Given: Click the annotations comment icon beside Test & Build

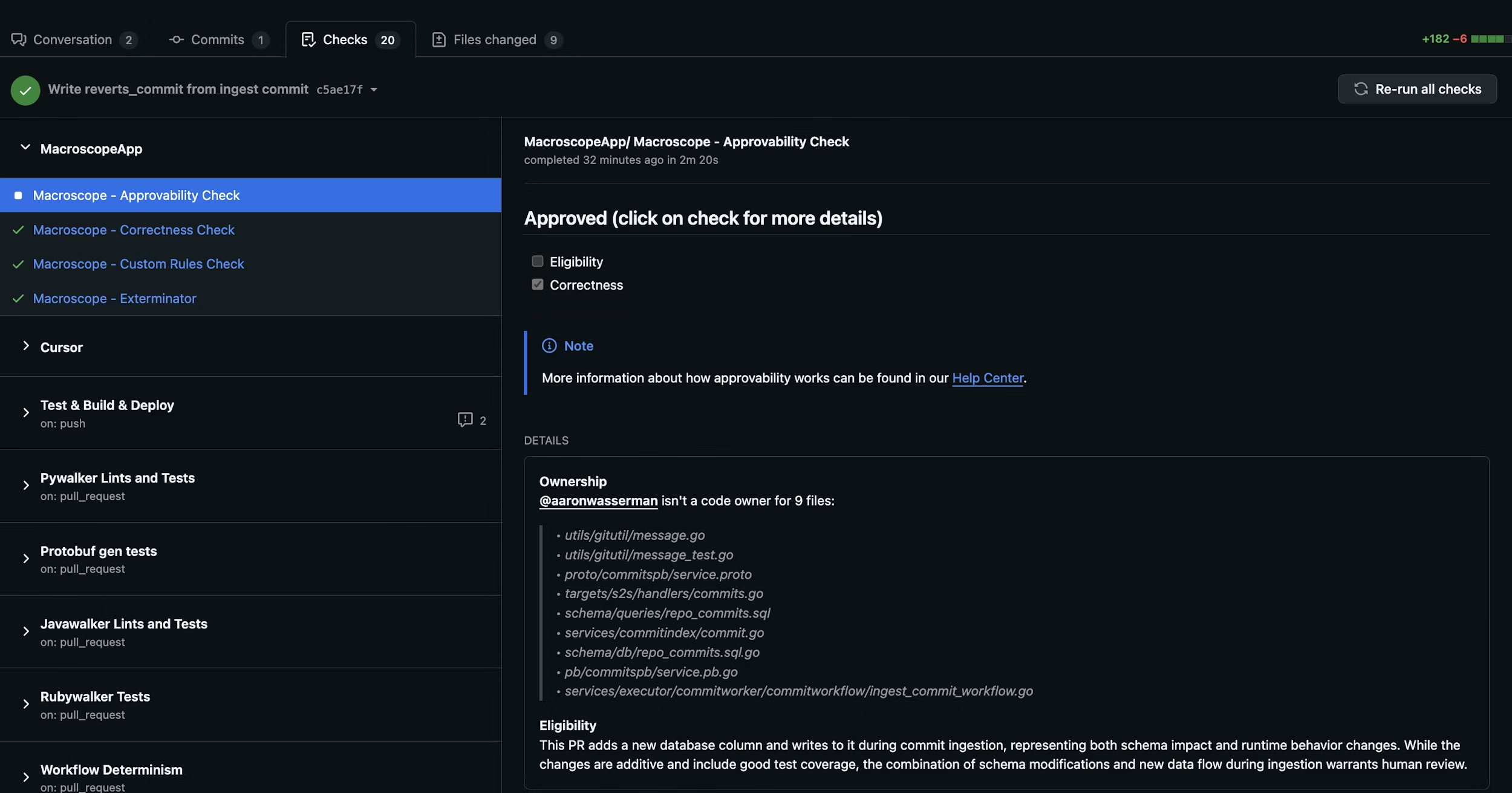Looking at the screenshot, I should [464, 420].
